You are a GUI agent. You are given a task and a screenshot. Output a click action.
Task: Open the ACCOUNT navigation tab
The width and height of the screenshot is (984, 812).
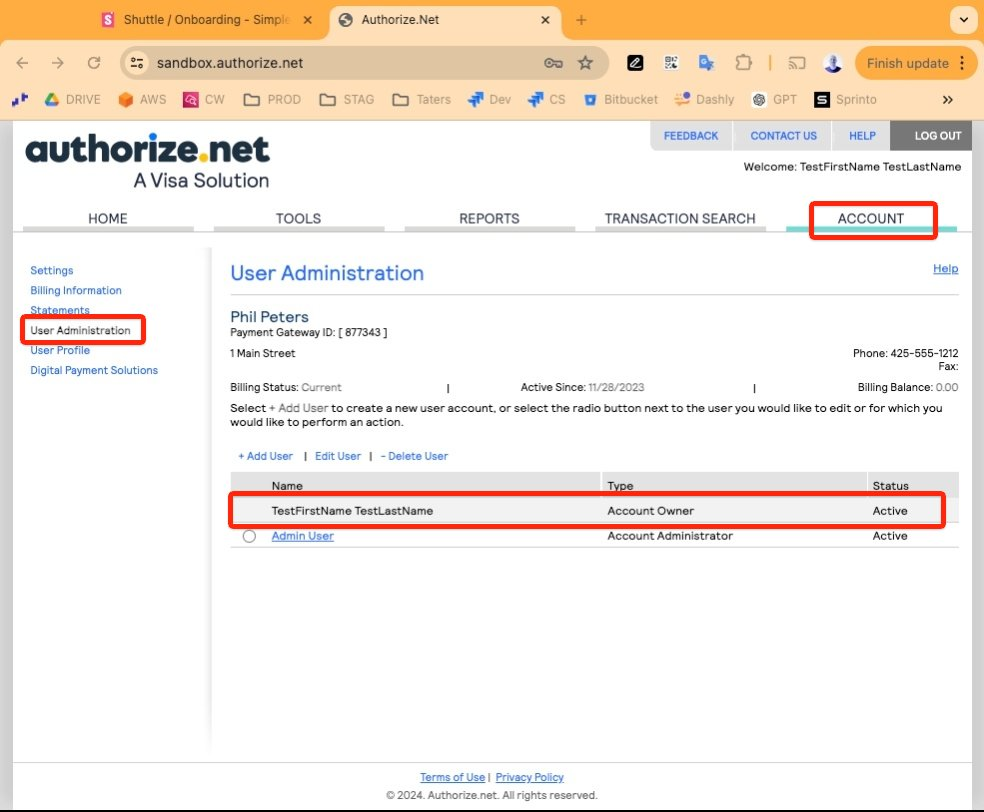[x=870, y=218]
